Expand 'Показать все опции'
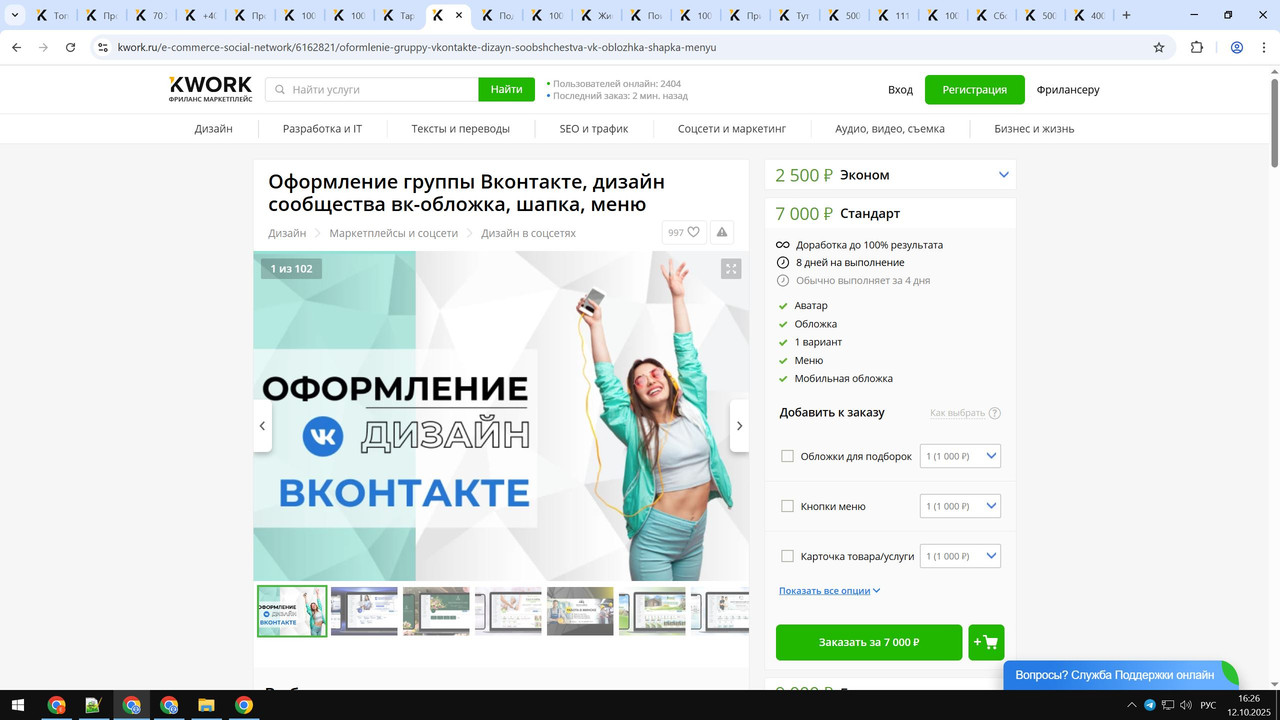The image size is (1280, 720). pos(823,590)
